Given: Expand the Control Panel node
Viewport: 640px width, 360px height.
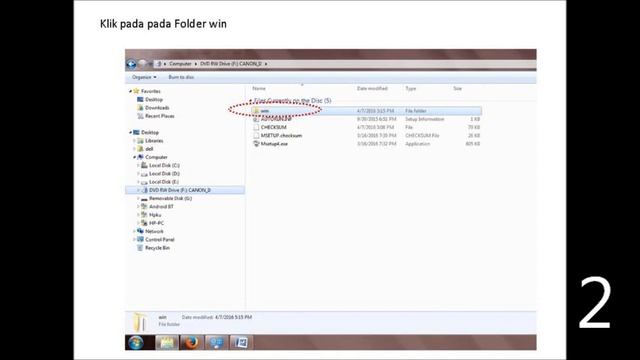Looking at the screenshot, I should (x=134, y=240).
